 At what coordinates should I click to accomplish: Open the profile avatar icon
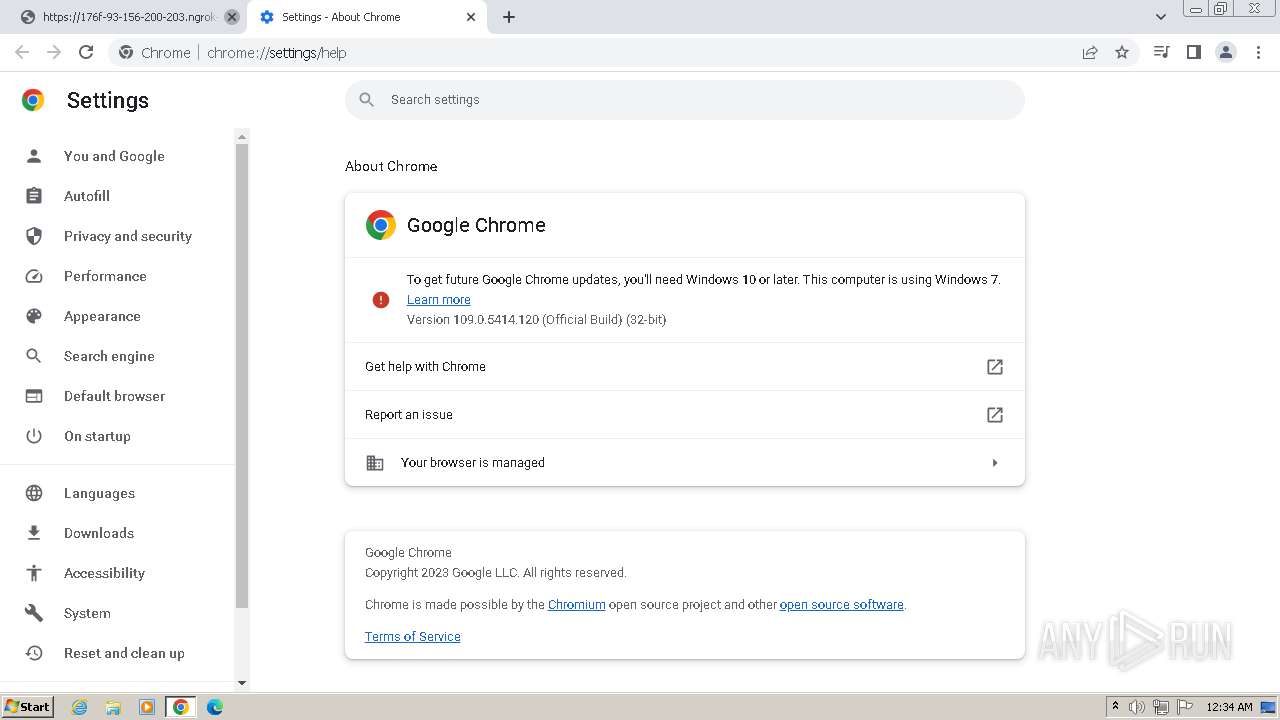(x=1226, y=52)
